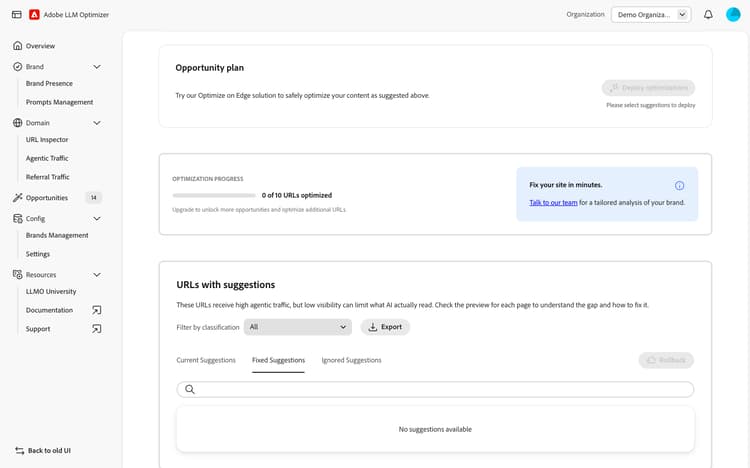Click the Opportunities count badge
Screen dimensions: 750x468
click(x=93, y=198)
